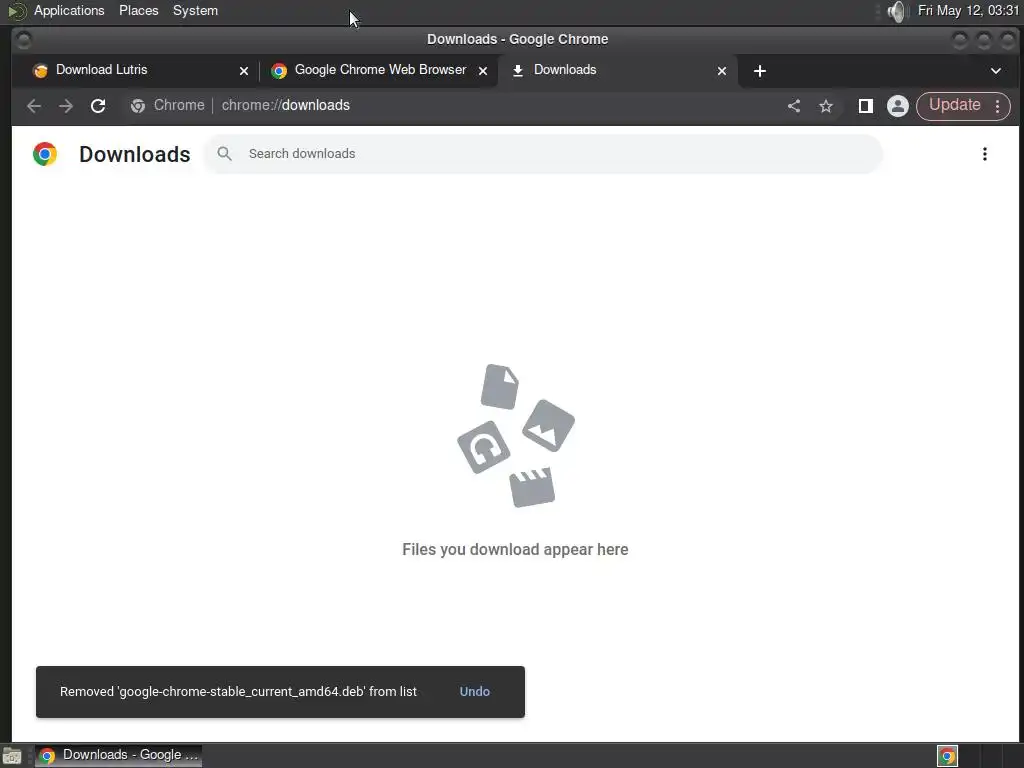Open the Places menu
The height and width of the screenshot is (768, 1024).
tap(138, 10)
